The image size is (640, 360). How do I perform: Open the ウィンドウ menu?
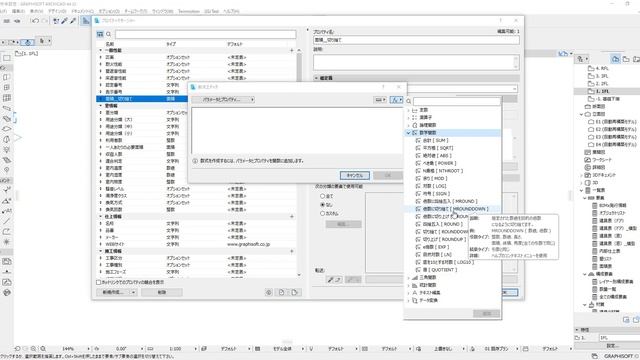coord(162,11)
